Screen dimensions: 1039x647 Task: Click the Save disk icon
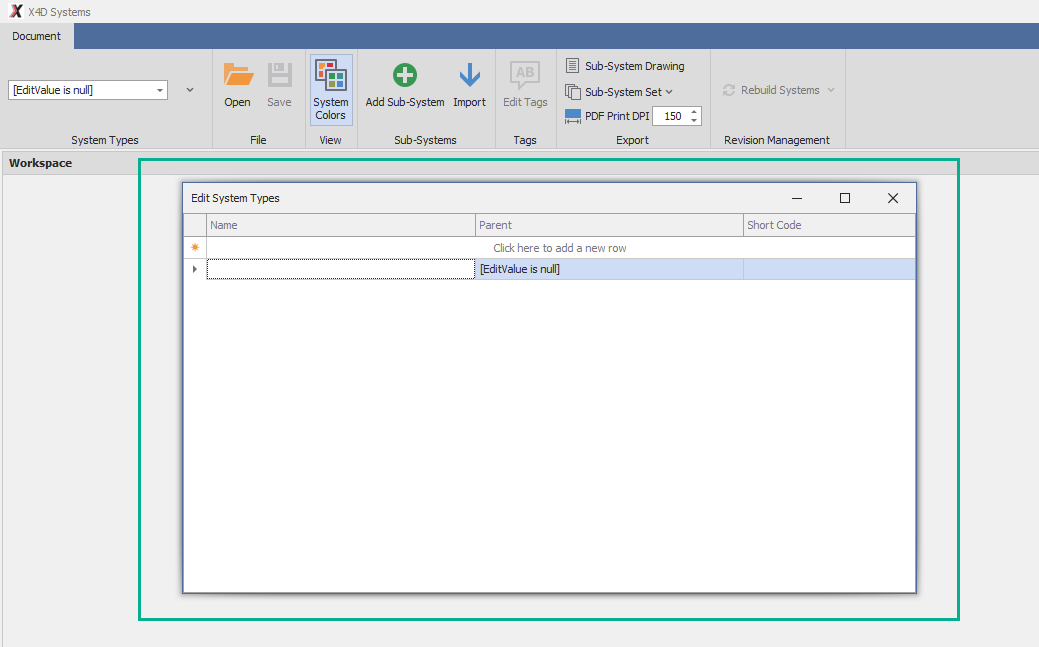pos(279,76)
